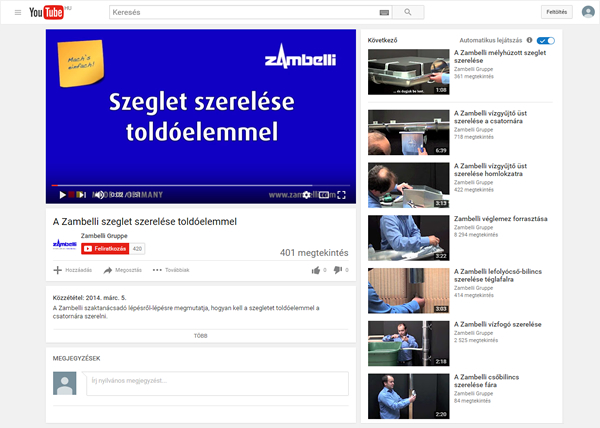Click the 401 megtekintés view count
The width and height of the screenshot is (600, 428).
(314, 253)
